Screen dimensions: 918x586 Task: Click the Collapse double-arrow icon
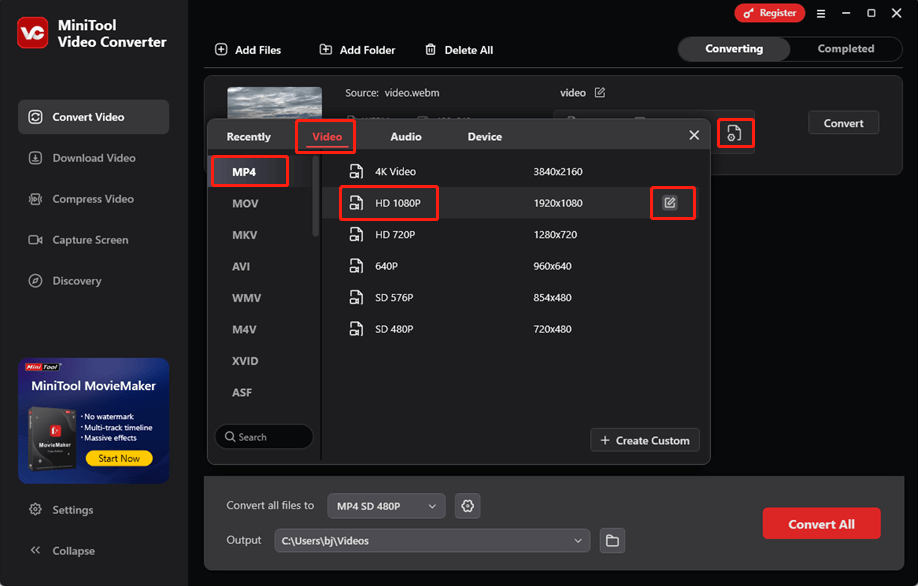tap(35, 550)
